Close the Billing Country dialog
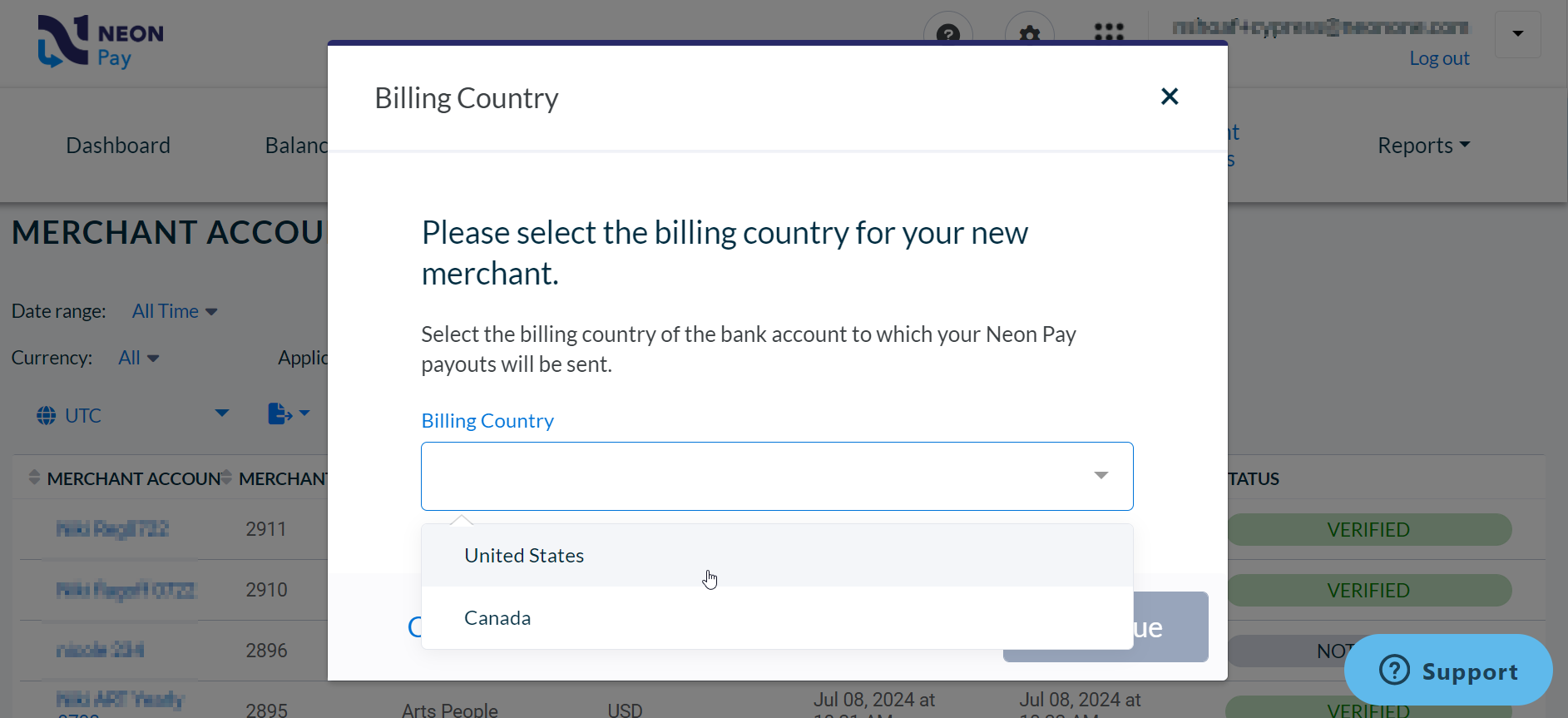Viewport: 1568px width, 718px height. click(x=1170, y=97)
